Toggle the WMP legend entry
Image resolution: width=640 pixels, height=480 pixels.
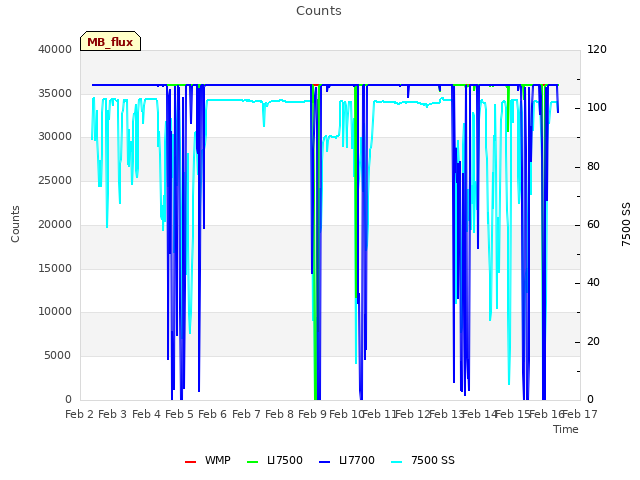207,460
